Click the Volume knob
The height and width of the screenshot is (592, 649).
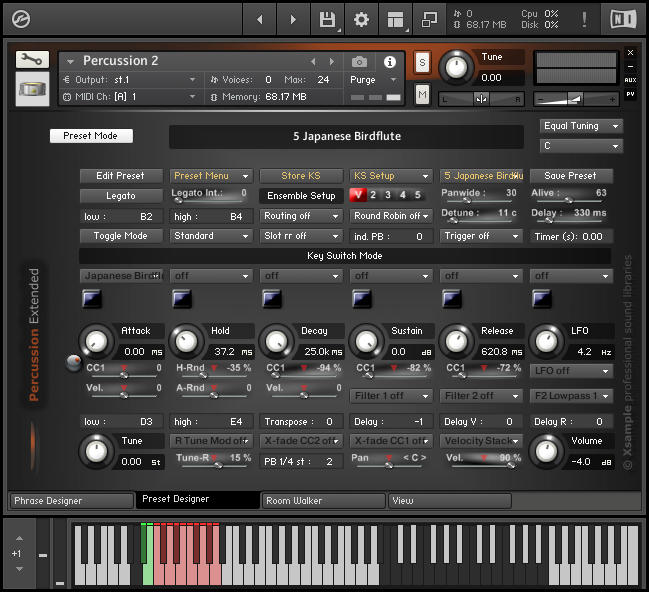pos(546,452)
